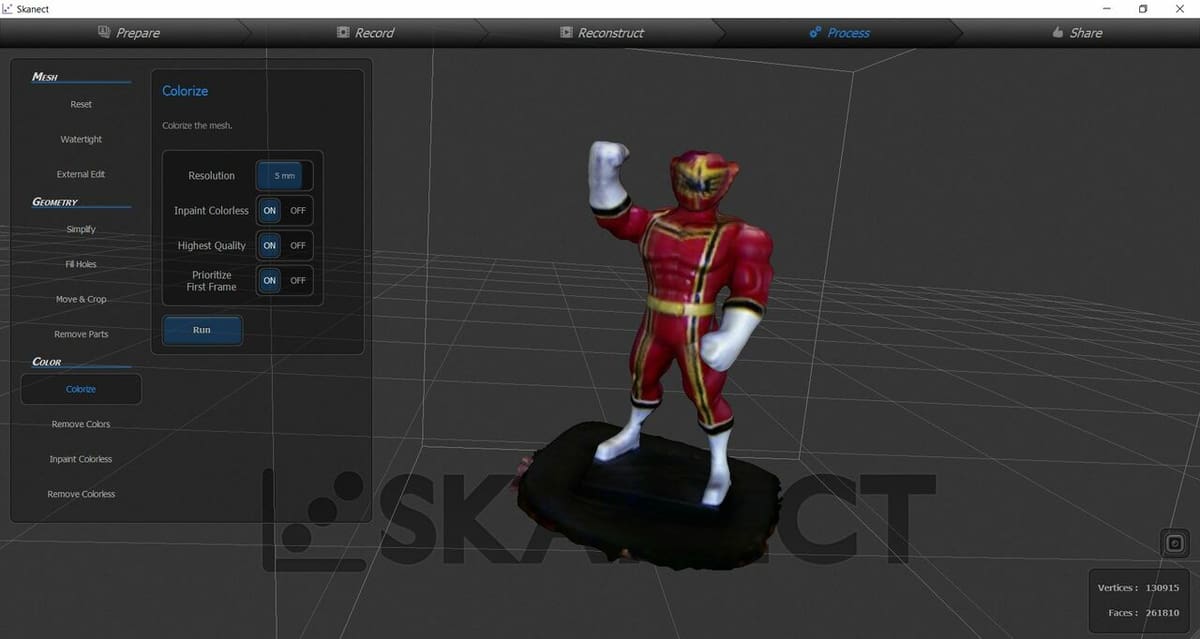Maximize the Skanect window
This screenshot has width=1200, height=639.
pyautogui.click(x=1143, y=9)
